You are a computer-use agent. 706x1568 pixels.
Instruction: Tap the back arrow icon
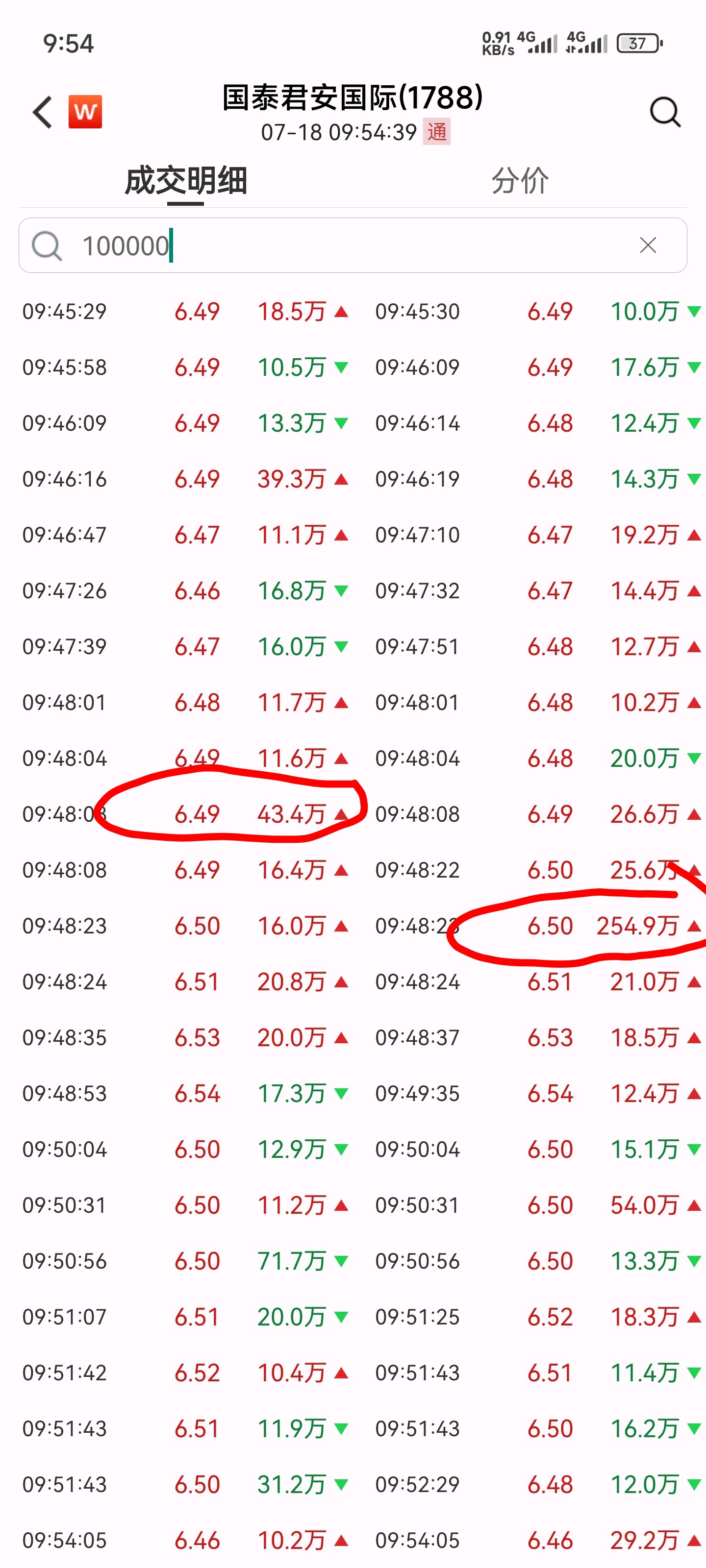coord(43,112)
